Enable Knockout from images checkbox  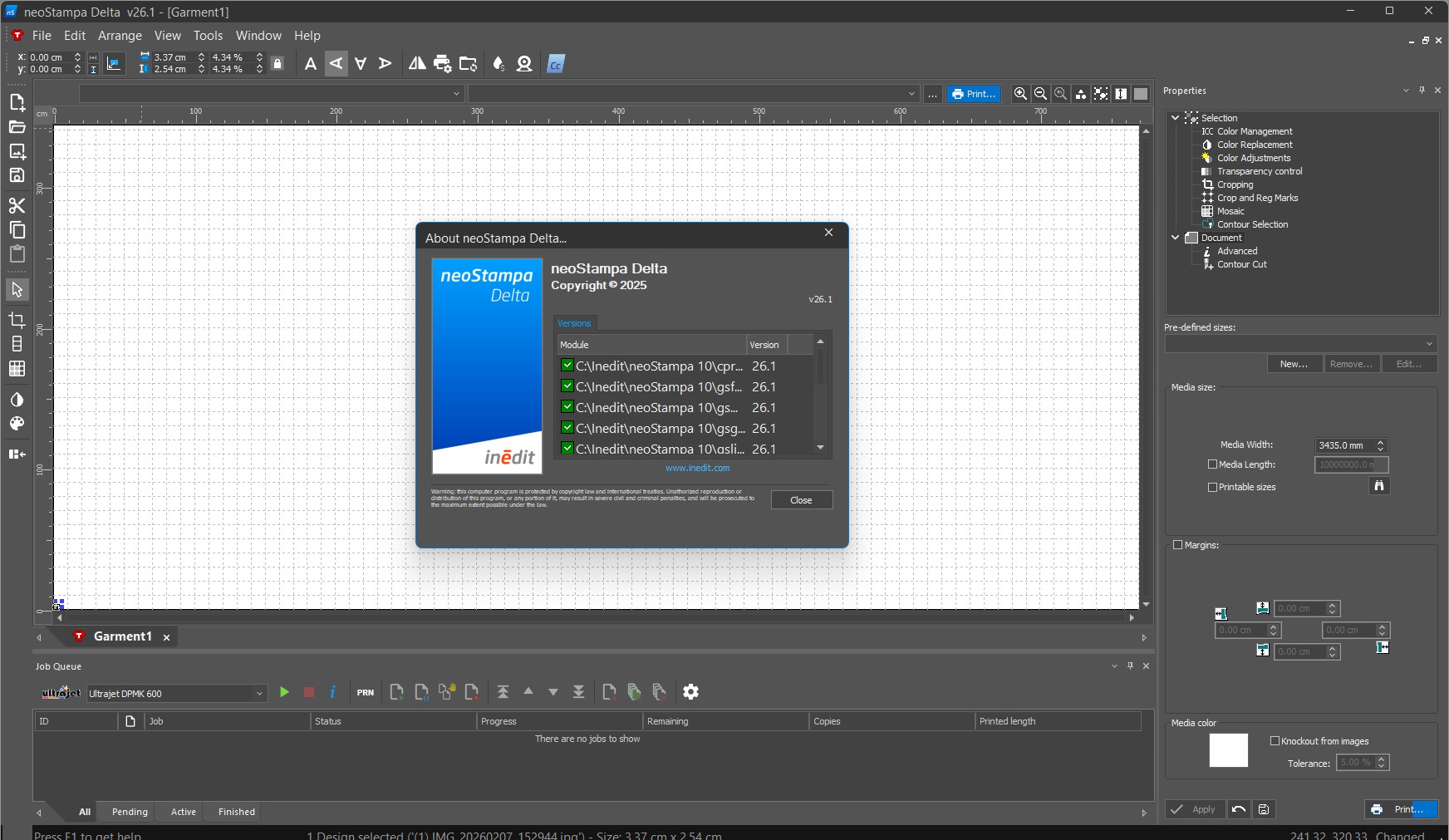click(1275, 741)
